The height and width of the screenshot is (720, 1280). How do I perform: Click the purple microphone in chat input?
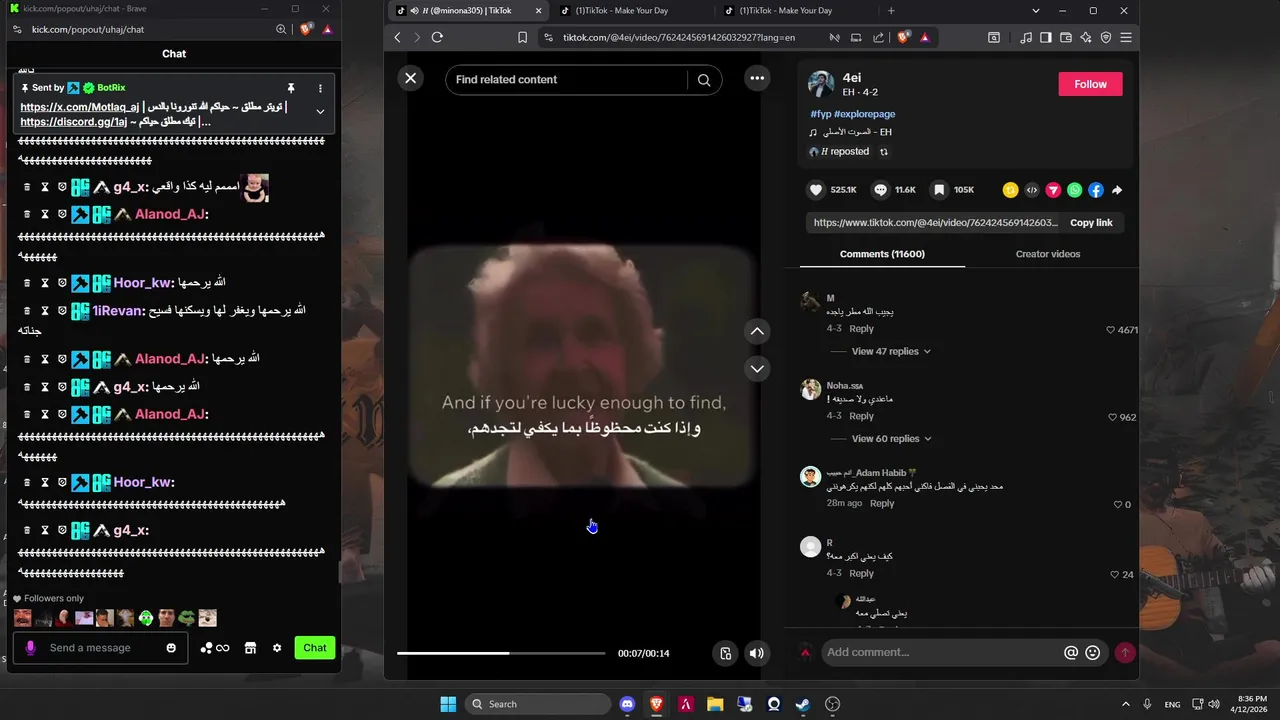(30, 648)
